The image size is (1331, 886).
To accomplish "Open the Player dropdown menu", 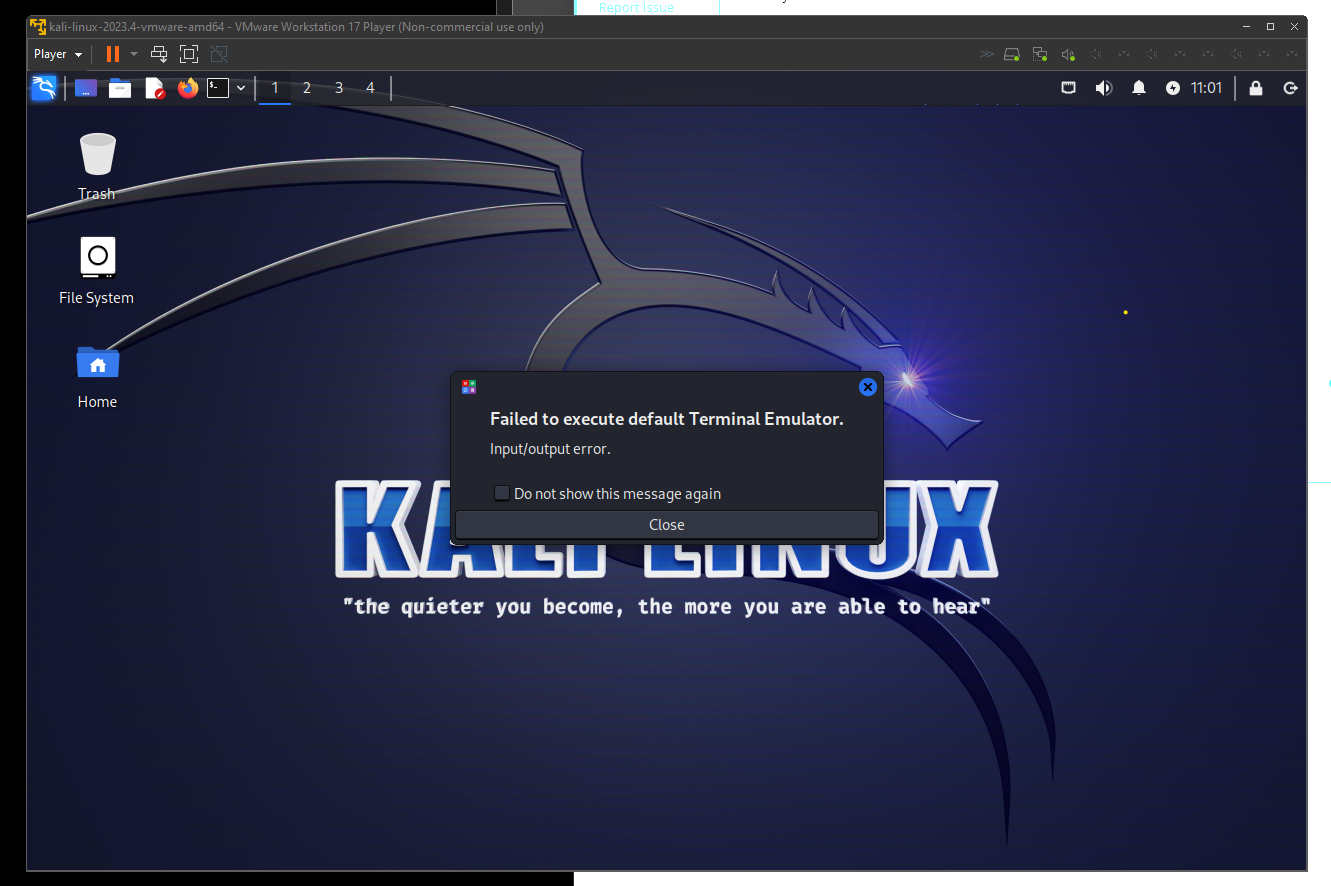I will (58, 54).
